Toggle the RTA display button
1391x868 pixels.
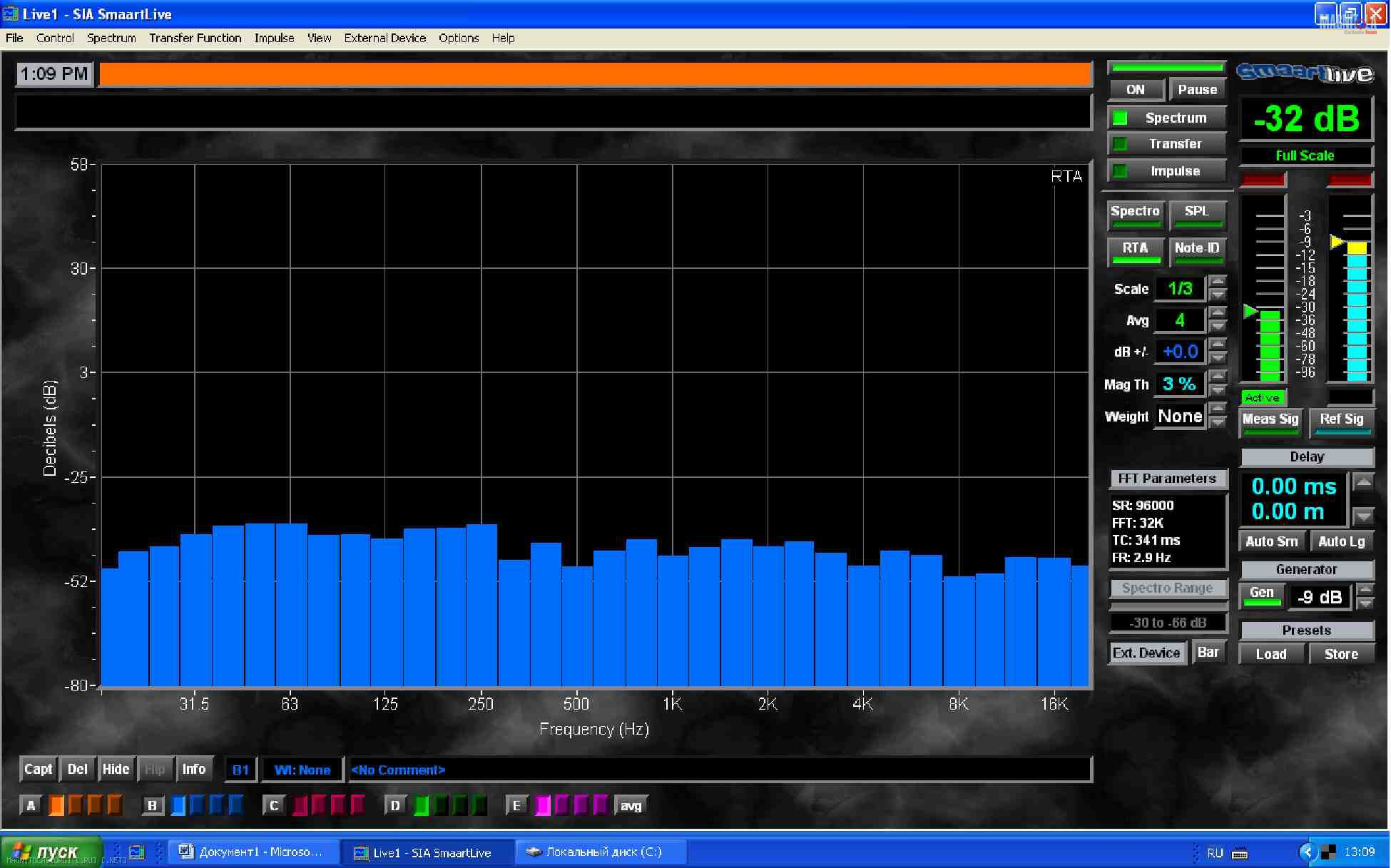coord(1135,251)
